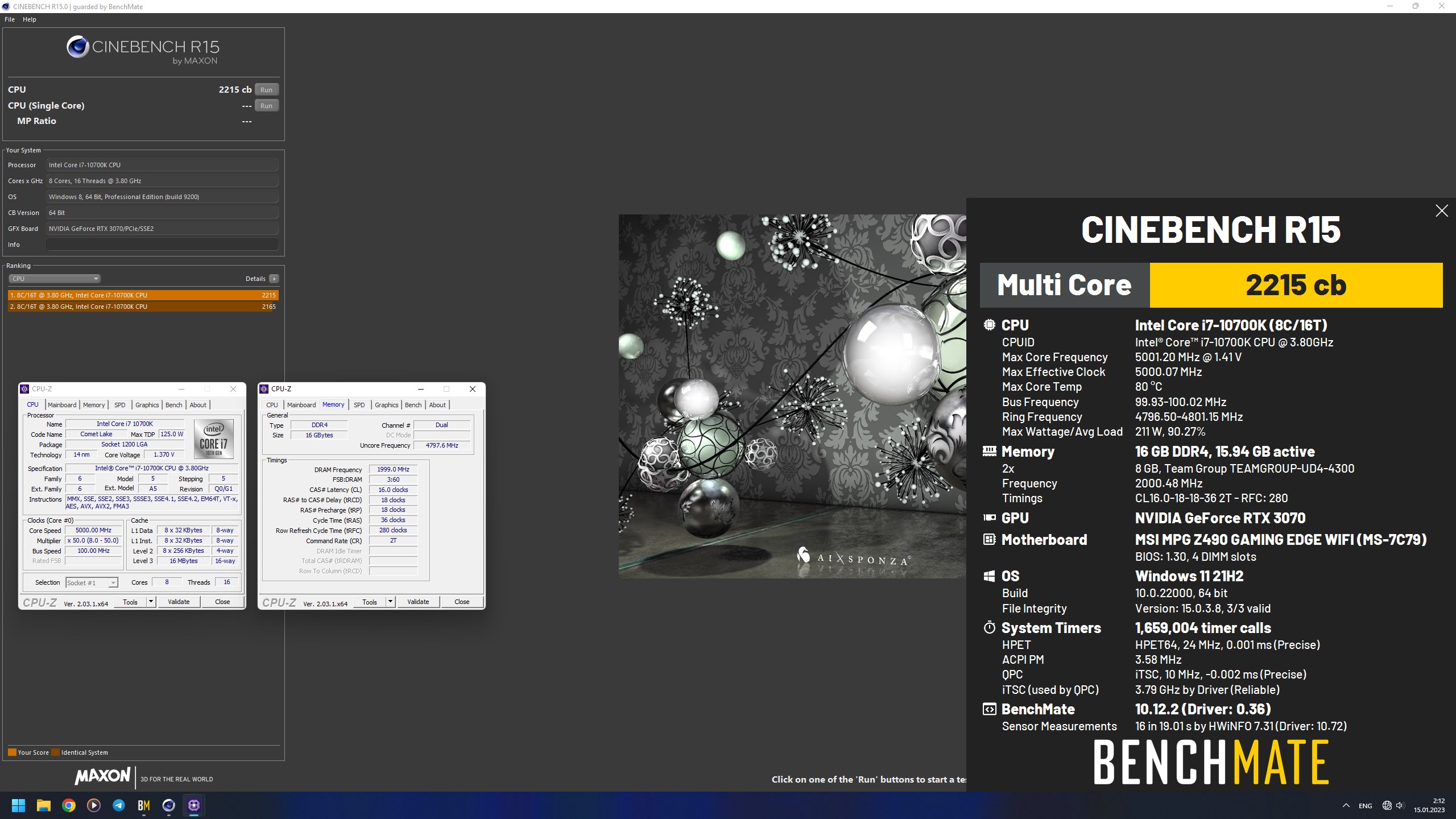Open Telegram from the taskbar

pyautogui.click(x=119, y=805)
